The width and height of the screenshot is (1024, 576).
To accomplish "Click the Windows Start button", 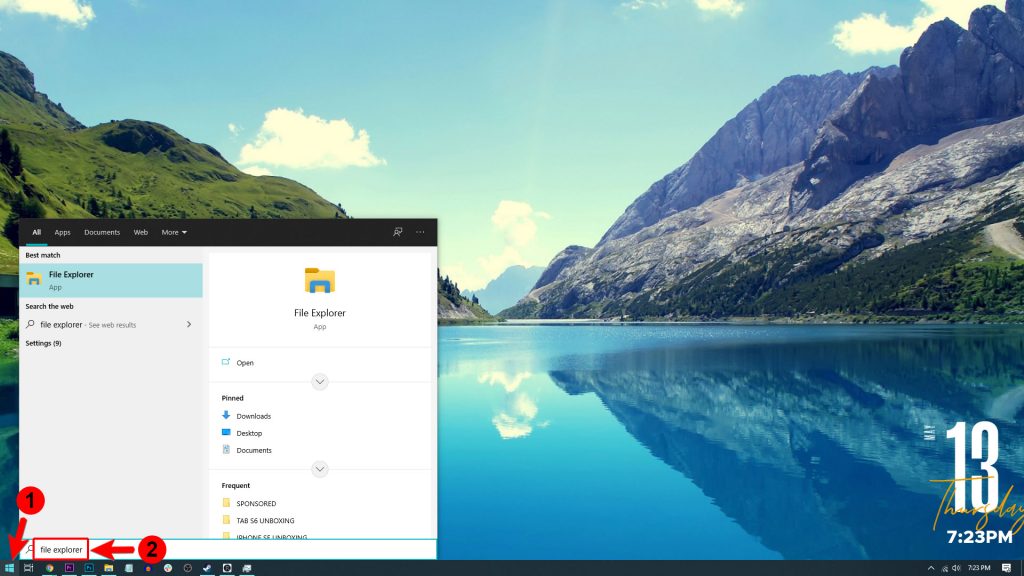I will coord(9,568).
